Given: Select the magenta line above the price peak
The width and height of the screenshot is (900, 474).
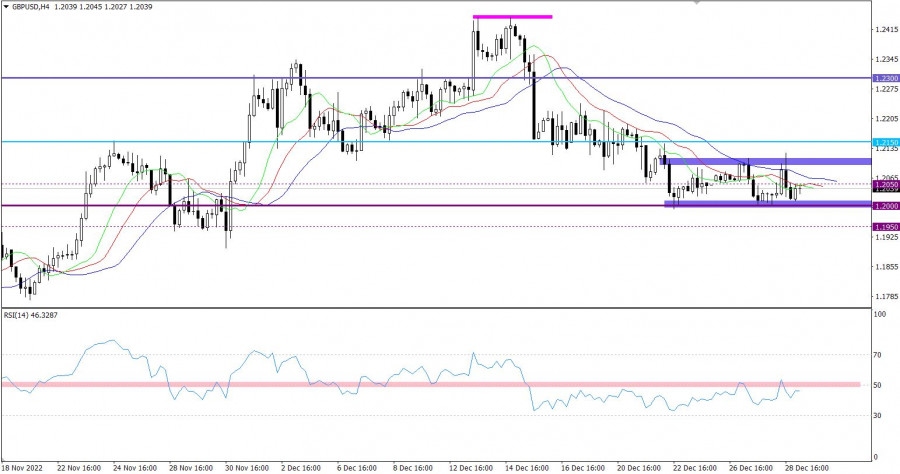Looking at the screenshot, I should 512,17.
